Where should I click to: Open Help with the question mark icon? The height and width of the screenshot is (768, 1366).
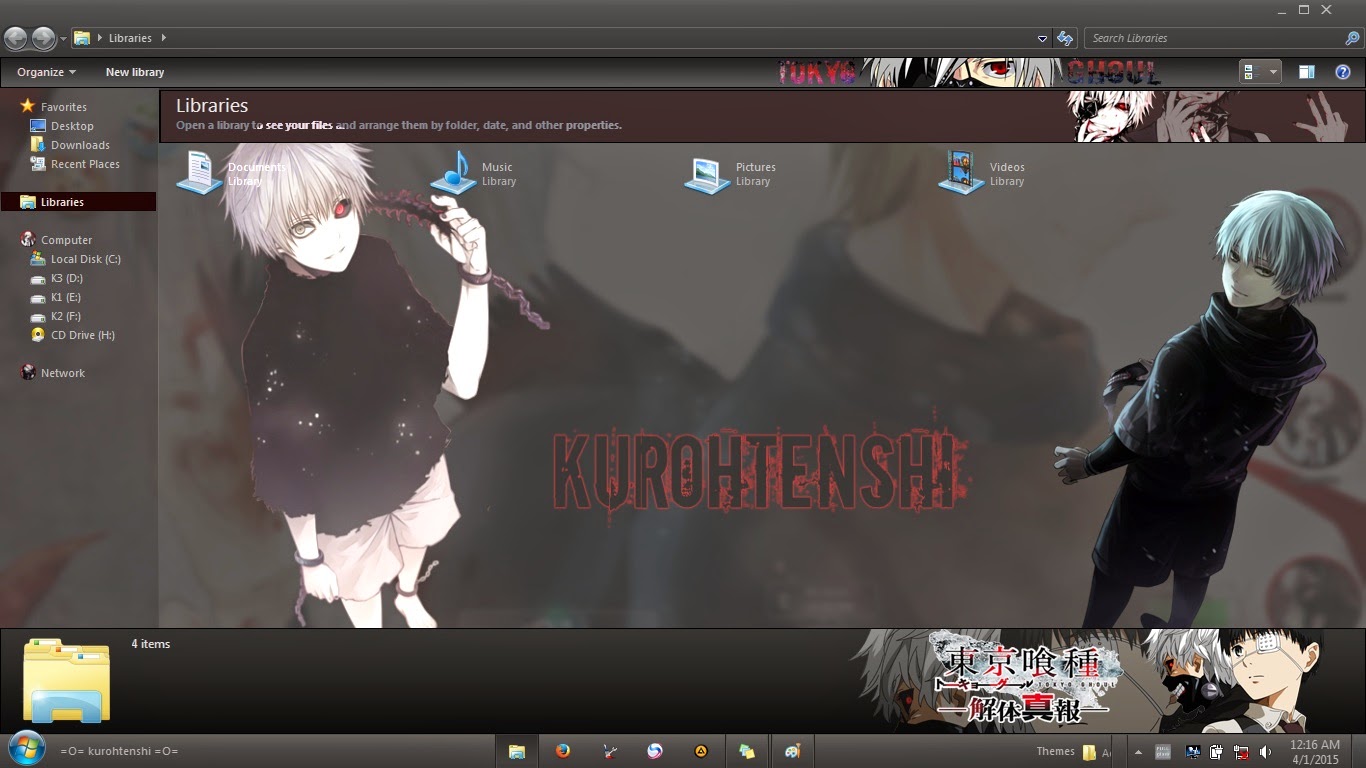(1343, 72)
